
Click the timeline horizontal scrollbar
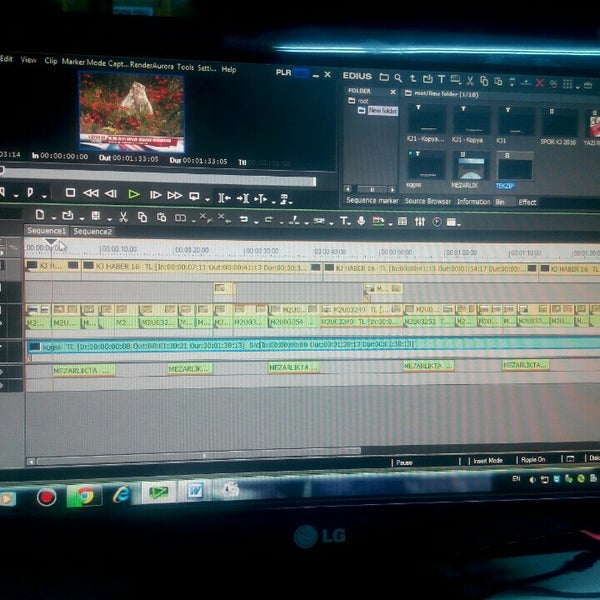click(199, 456)
